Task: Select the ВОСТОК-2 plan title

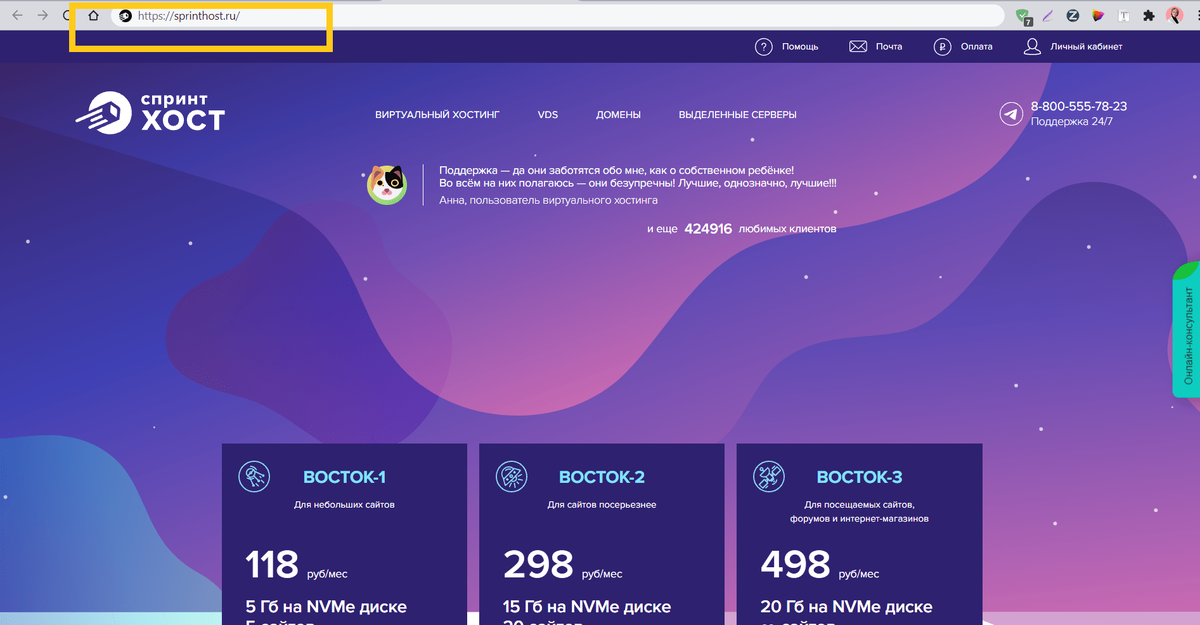Action: tap(602, 477)
